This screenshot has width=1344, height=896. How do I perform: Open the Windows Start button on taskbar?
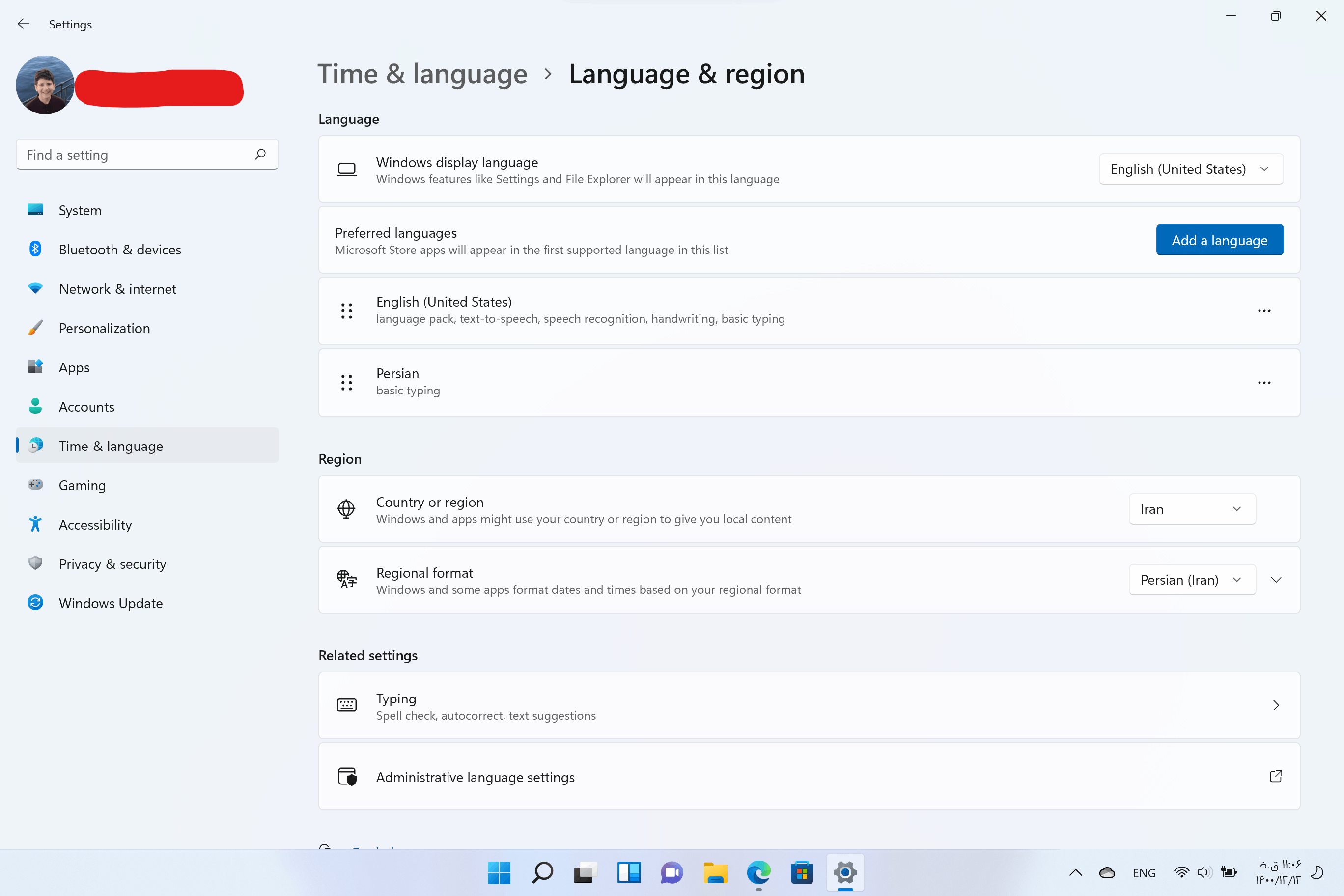pos(499,872)
